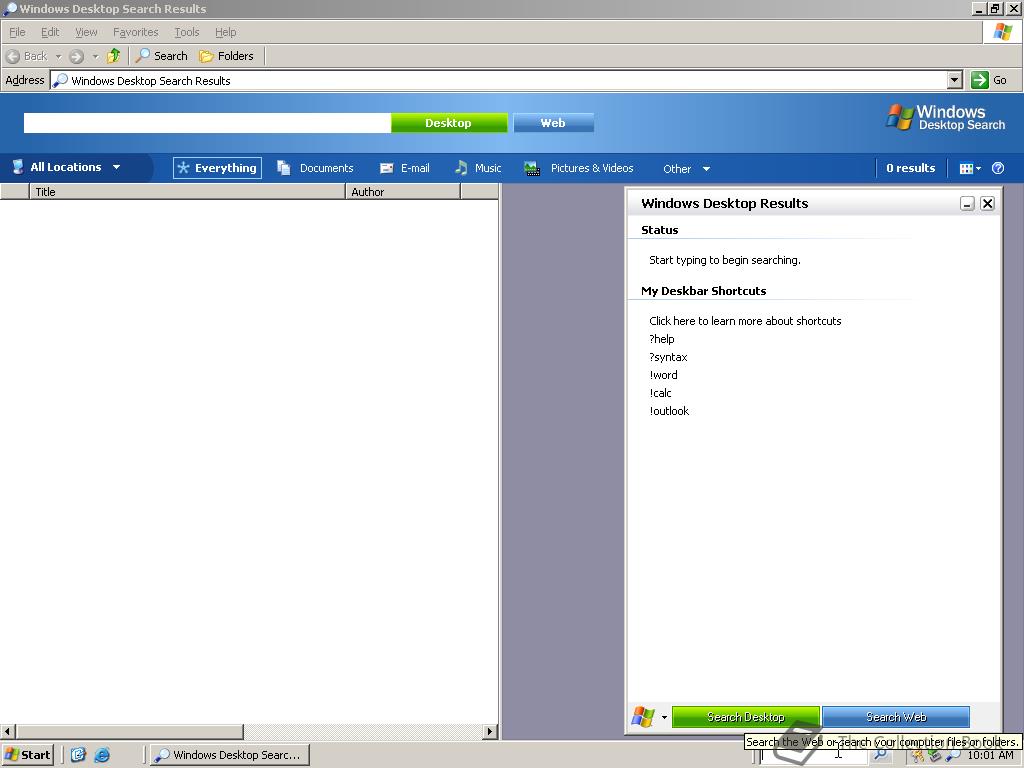Click the help question mark icon
The width and height of the screenshot is (1024, 768).
pyautogui.click(x=998, y=168)
